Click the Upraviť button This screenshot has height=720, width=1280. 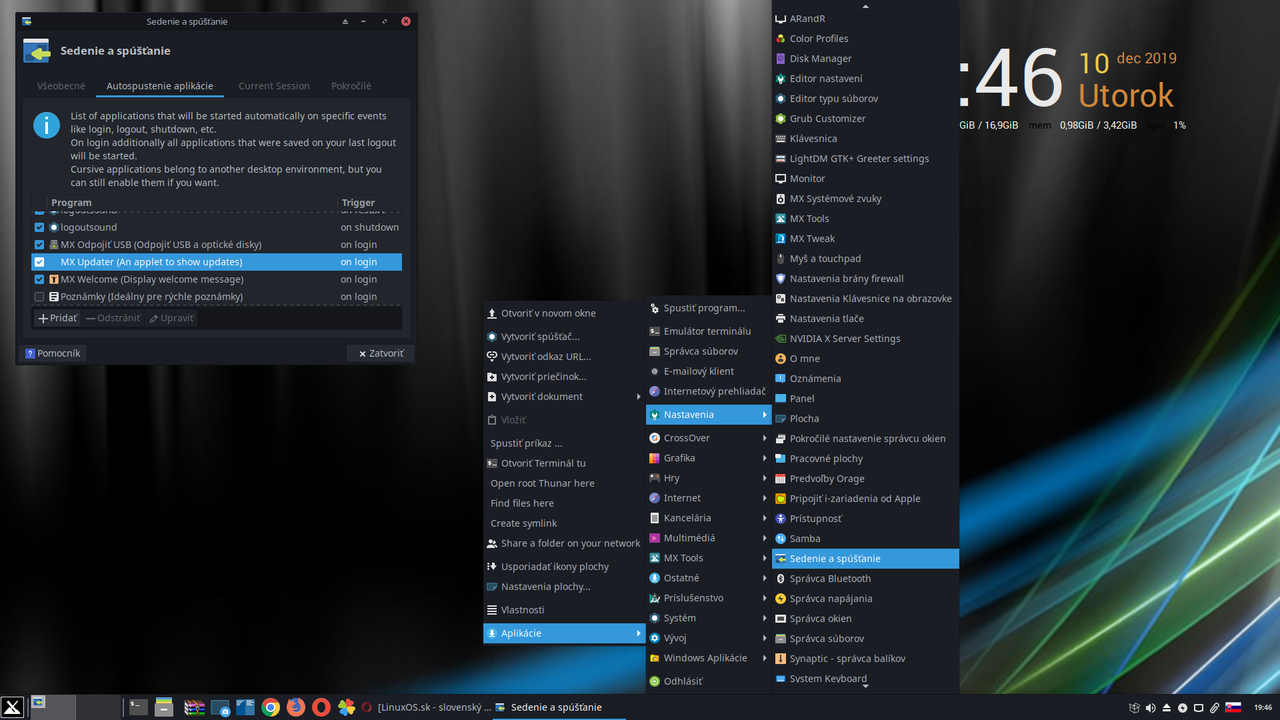click(171, 318)
